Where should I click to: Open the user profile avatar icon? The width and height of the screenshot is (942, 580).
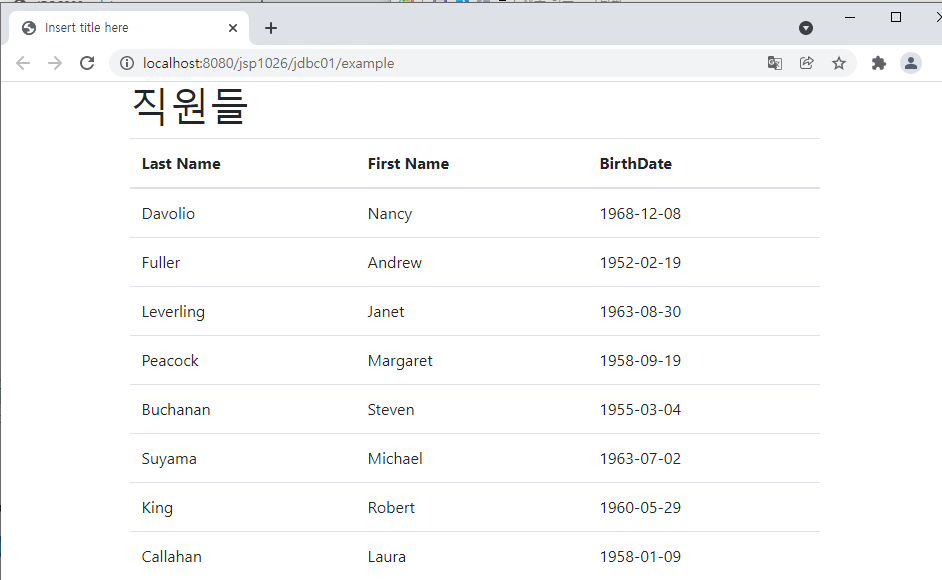[911, 63]
